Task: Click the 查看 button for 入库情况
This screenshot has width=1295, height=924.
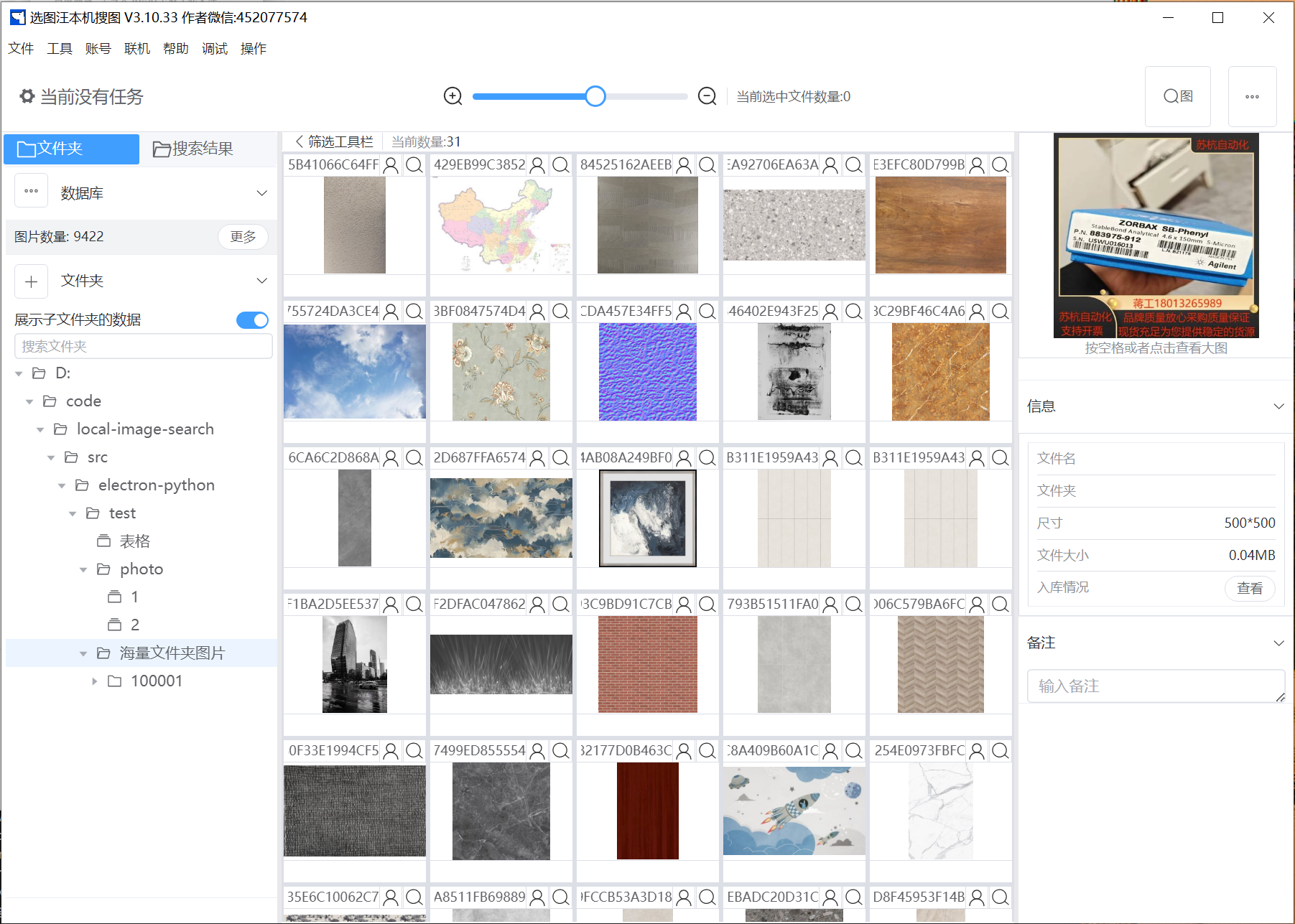Action: point(1249,588)
